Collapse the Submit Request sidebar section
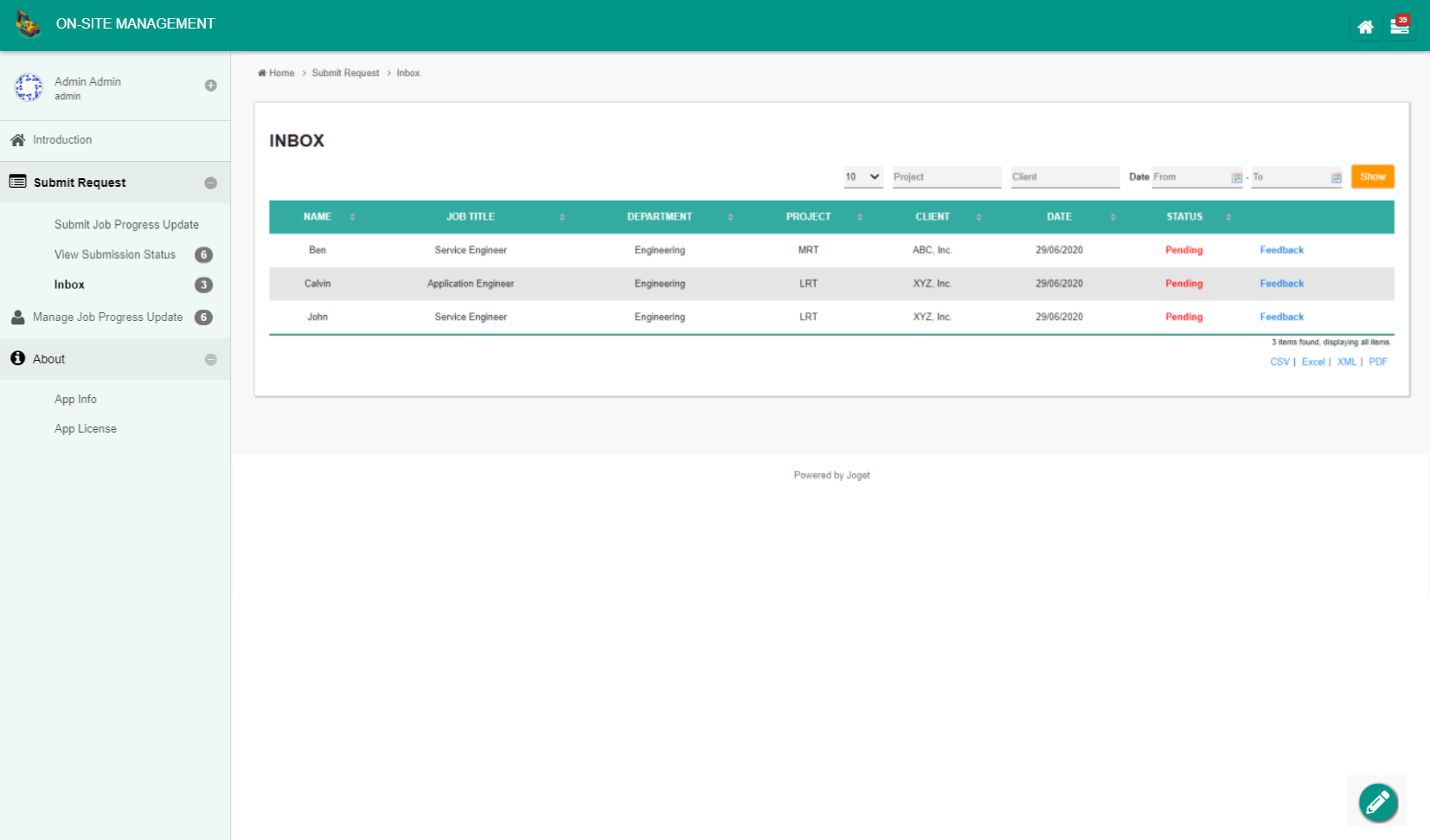 210,183
